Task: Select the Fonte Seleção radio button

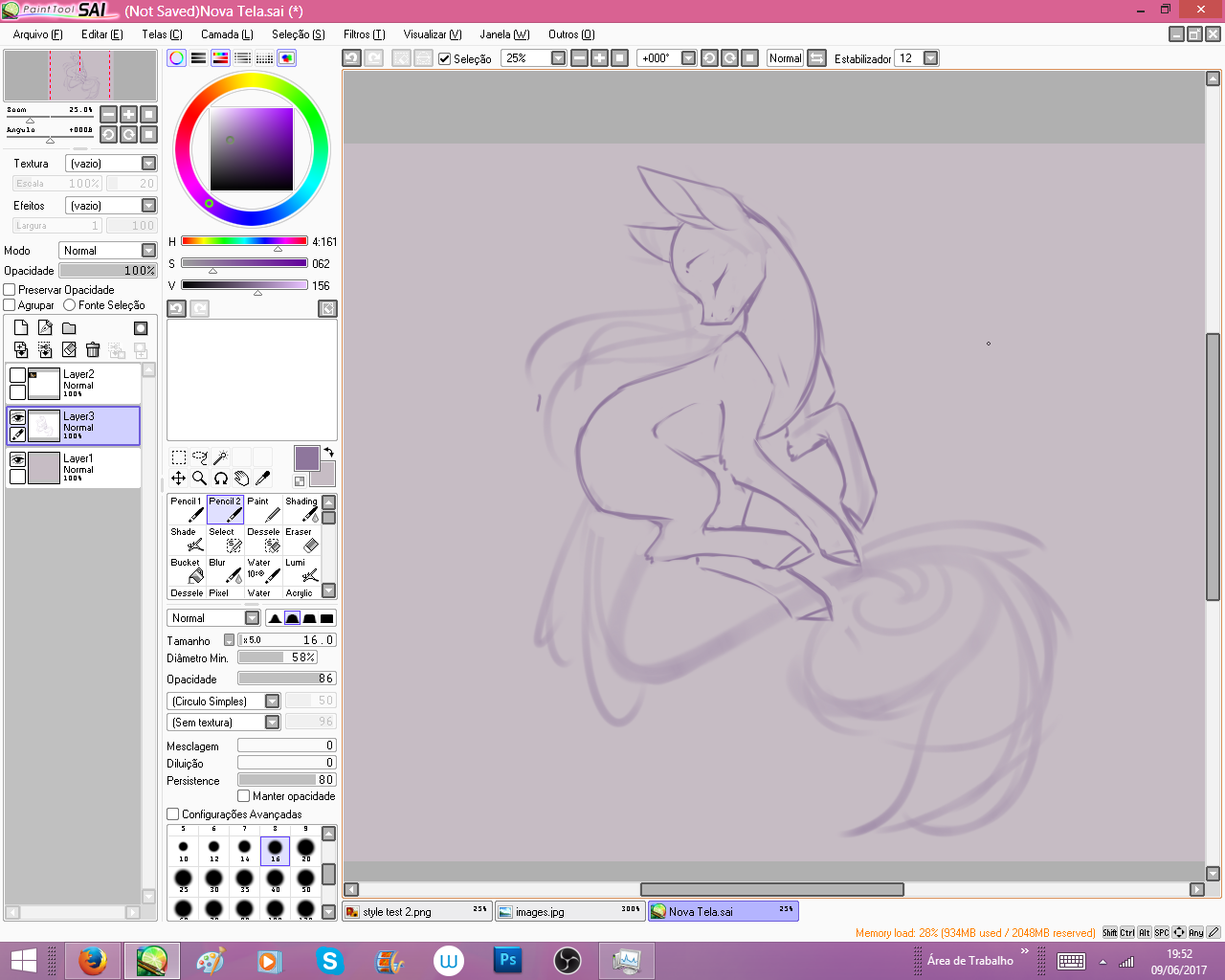Action: 69,305
